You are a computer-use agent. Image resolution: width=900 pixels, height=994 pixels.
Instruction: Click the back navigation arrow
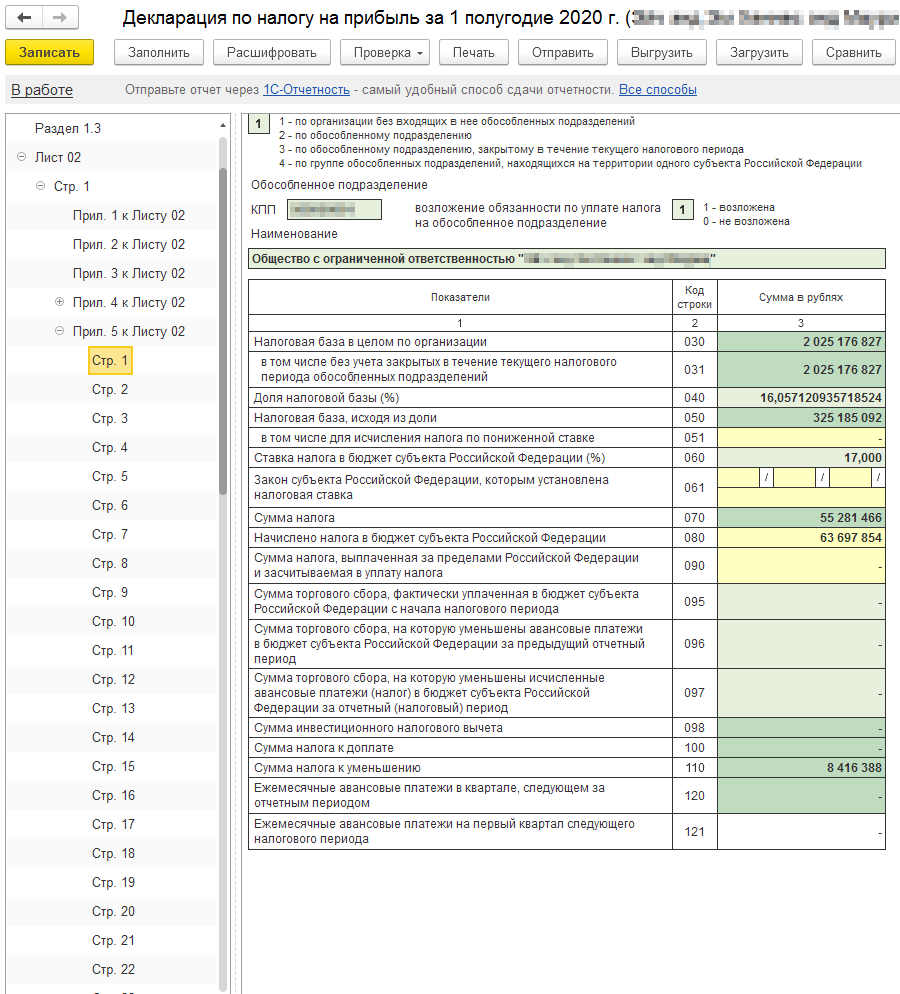coord(25,18)
